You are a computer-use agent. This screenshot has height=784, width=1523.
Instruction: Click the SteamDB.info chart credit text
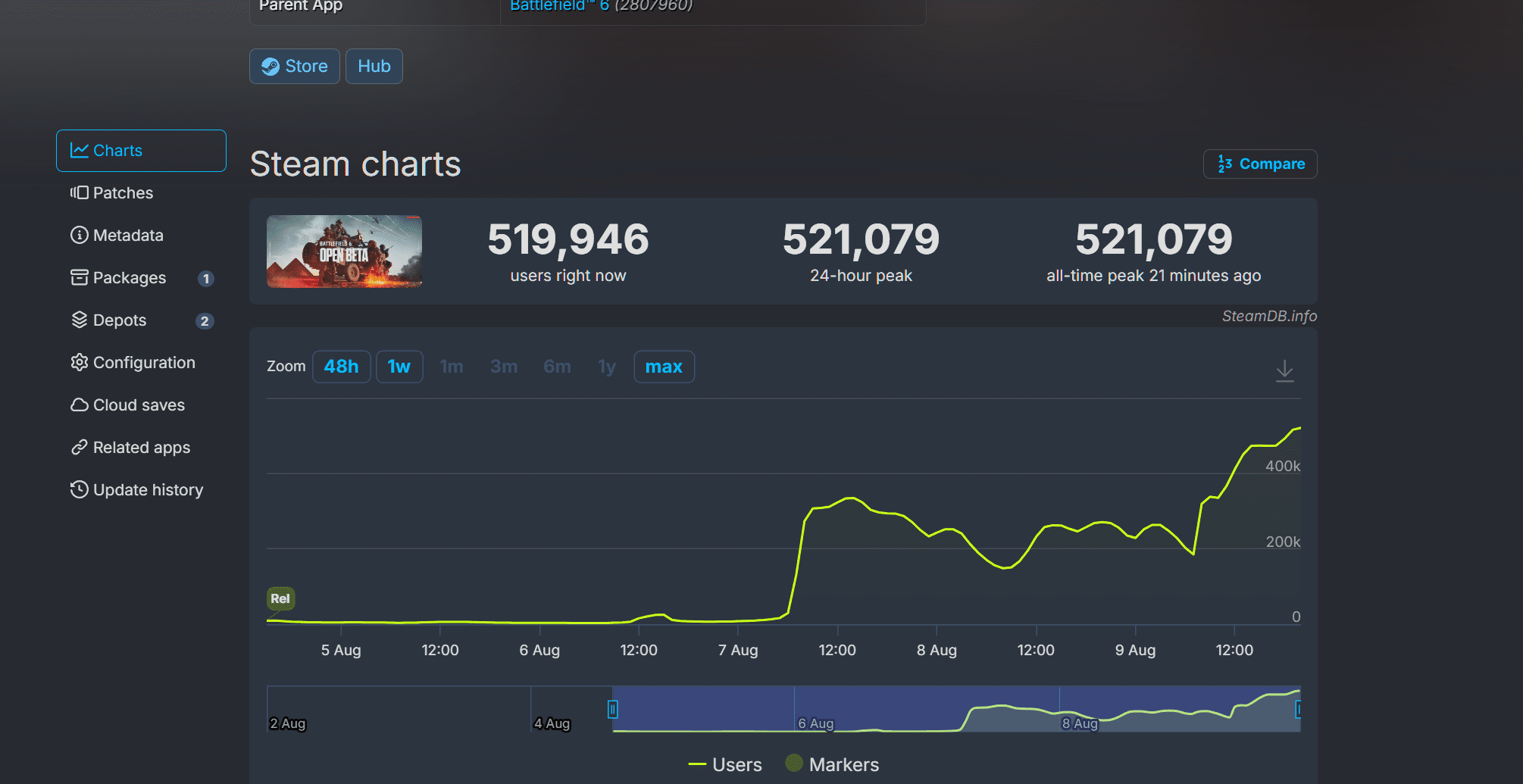pos(1270,316)
